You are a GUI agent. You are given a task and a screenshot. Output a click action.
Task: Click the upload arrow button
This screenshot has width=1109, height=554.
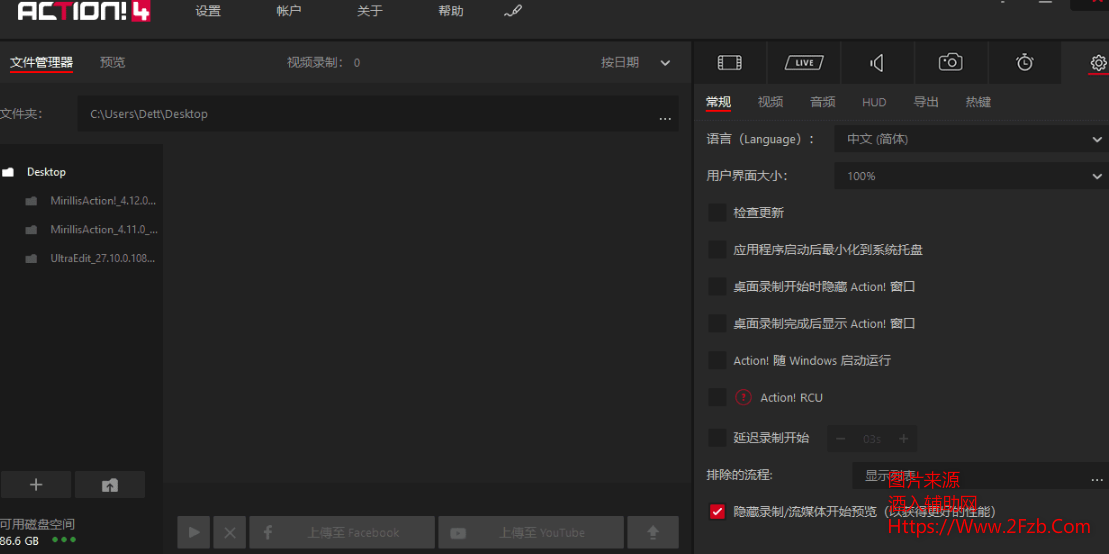pos(653,533)
